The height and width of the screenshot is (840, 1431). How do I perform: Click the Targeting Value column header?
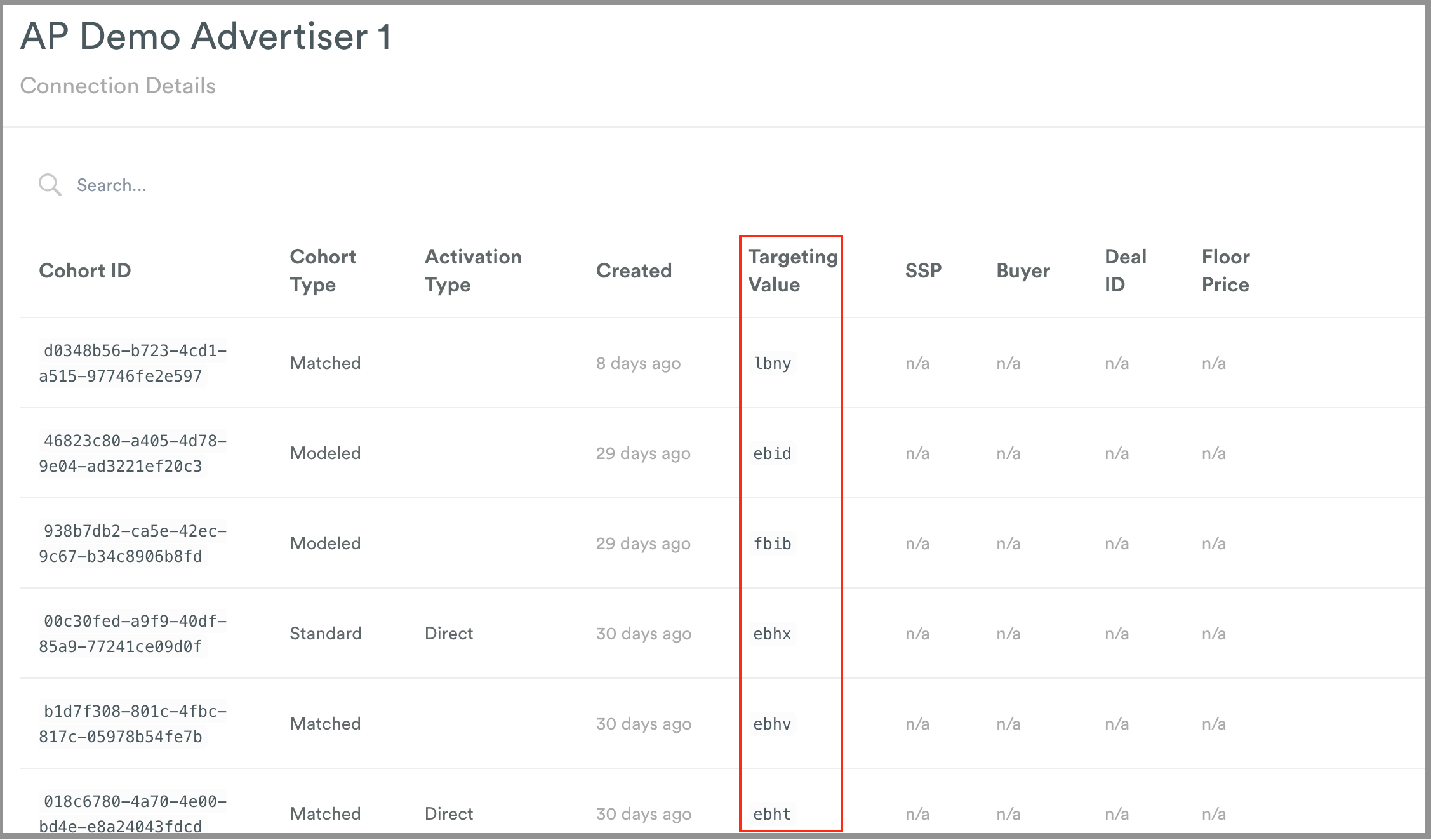pos(792,270)
